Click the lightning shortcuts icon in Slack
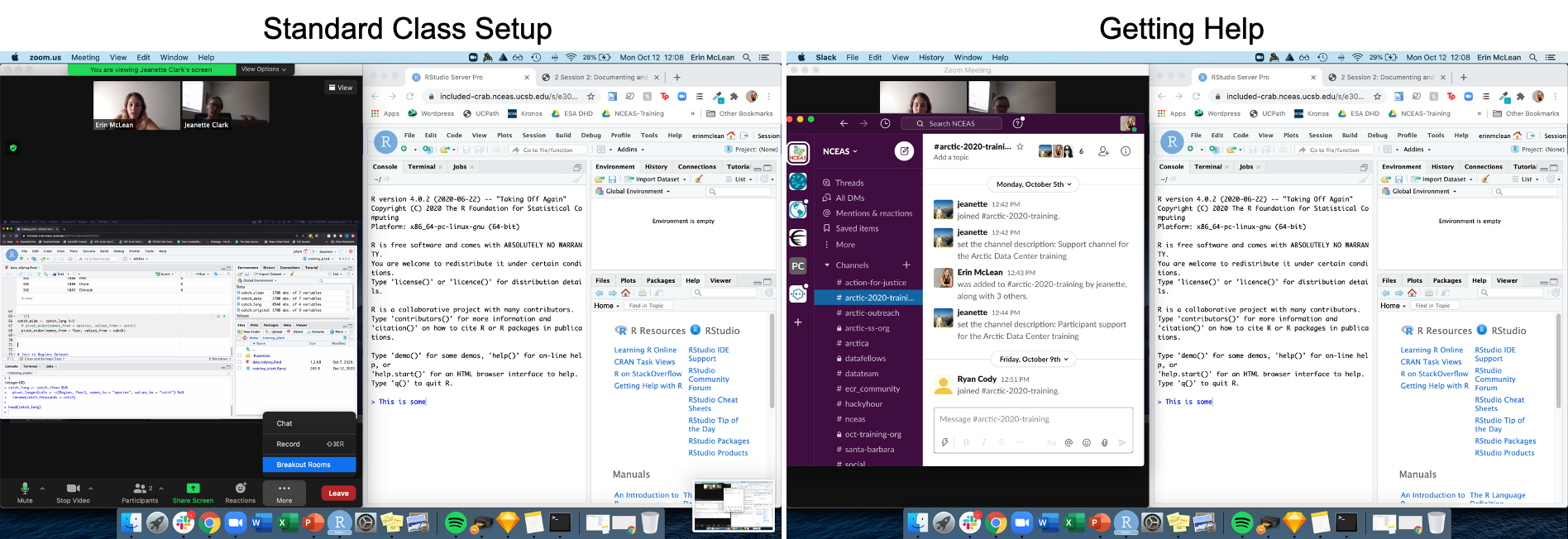The image size is (1568, 539). [x=944, y=442]
